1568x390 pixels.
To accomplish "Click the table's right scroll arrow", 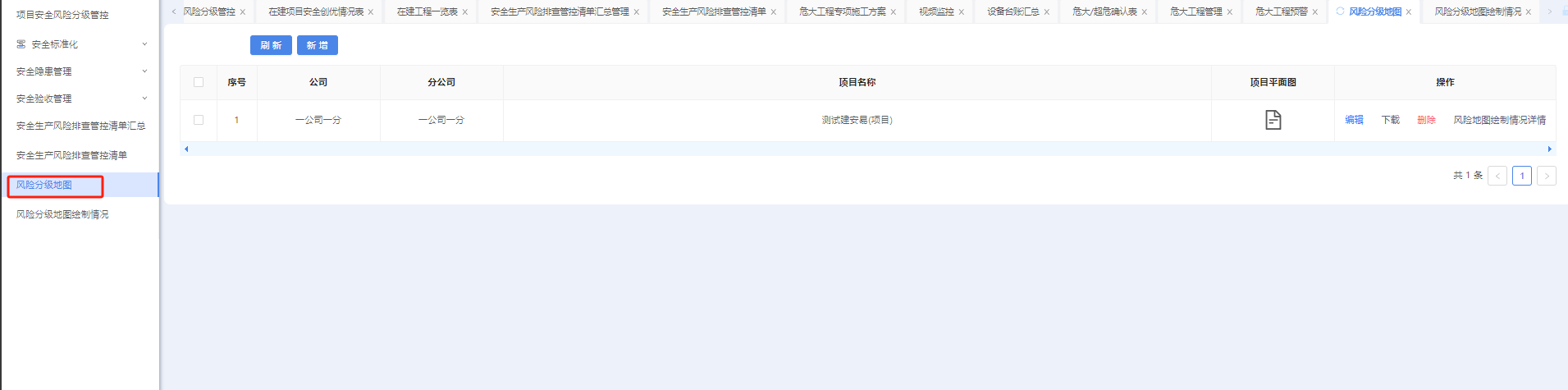I will click(x=1549, y=149).
